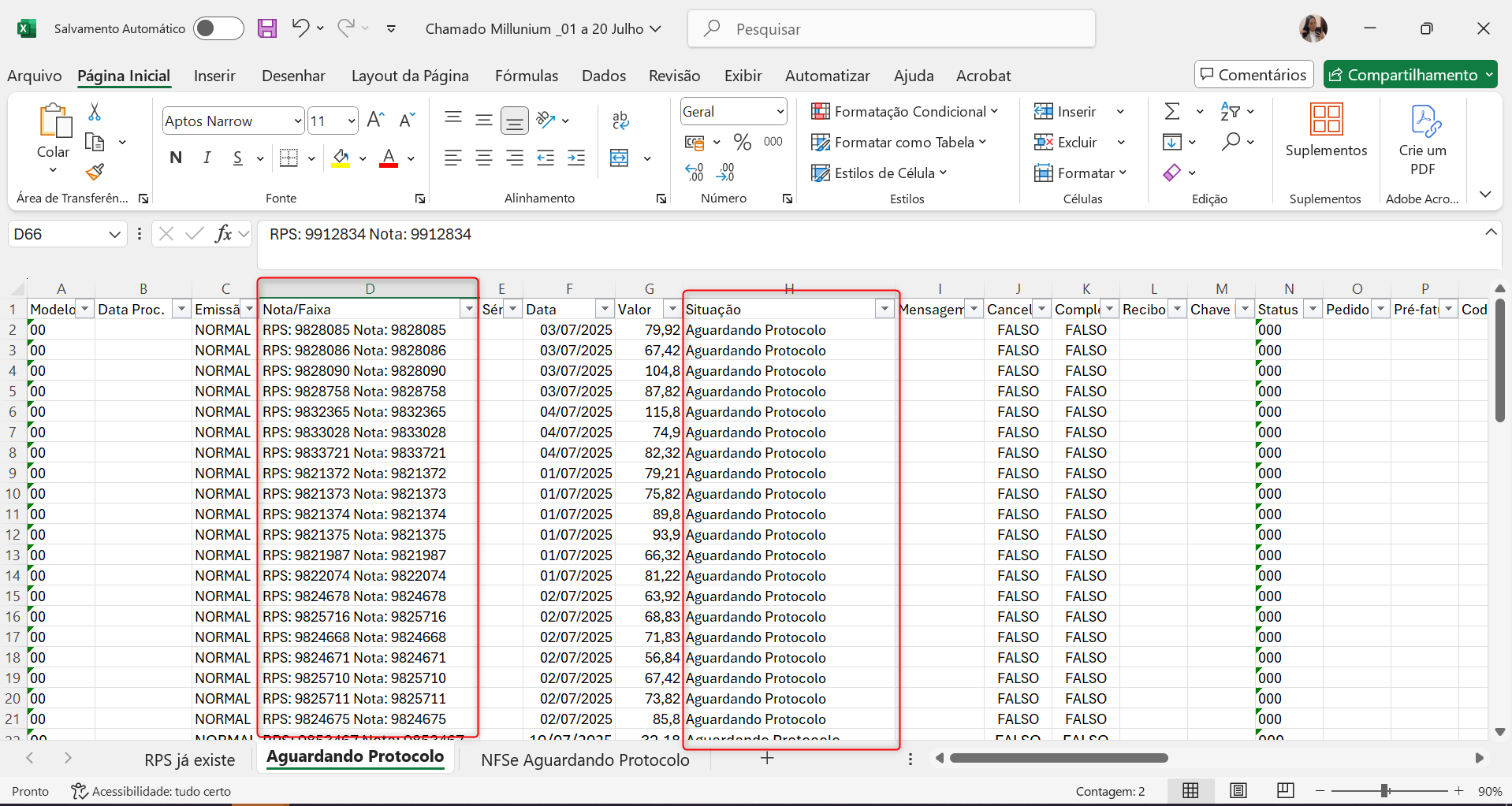Increase decimal places
This screenshot has height=806, width=1512.
[x=695, y=172]
